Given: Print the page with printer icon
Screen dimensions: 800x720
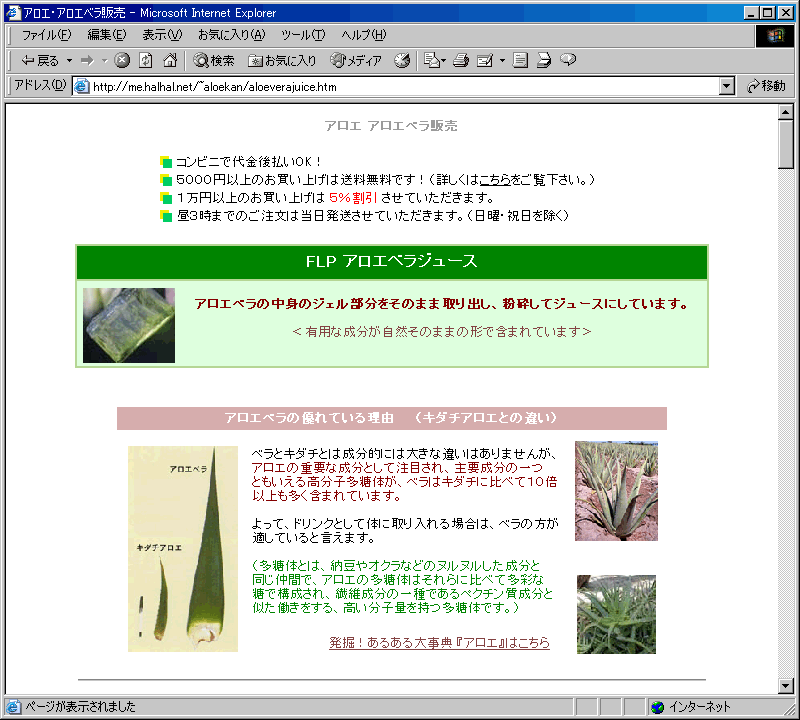Looking at the screenshot, I should point(461,60).
